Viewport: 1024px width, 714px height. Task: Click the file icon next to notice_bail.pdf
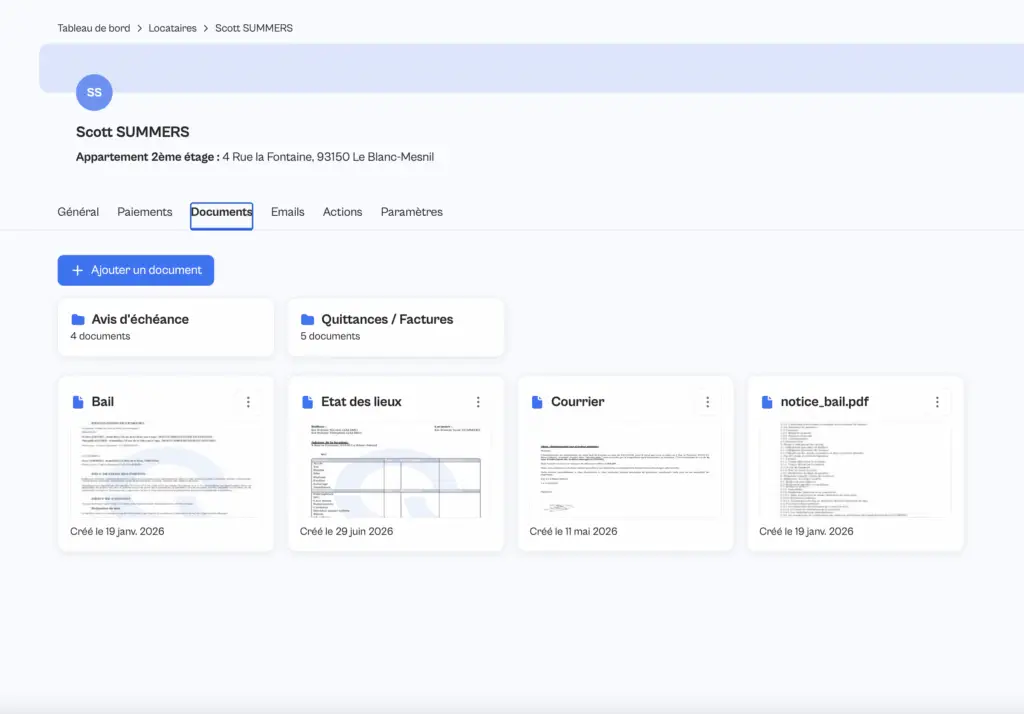click(x=767, y=402)
